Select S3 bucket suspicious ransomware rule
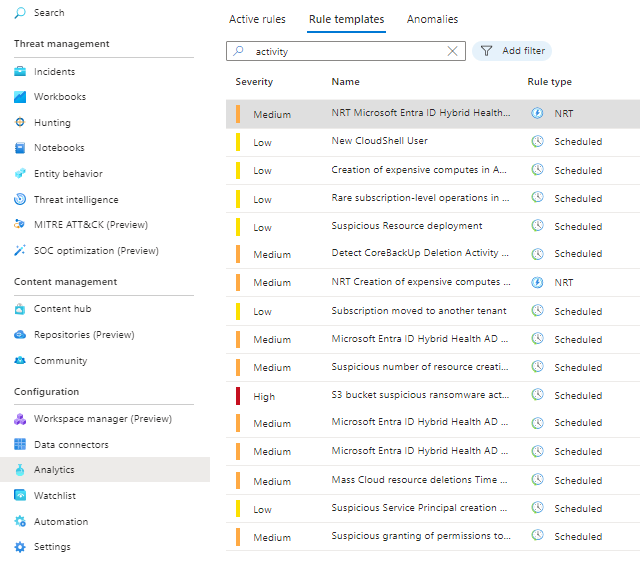 (420, 395)
